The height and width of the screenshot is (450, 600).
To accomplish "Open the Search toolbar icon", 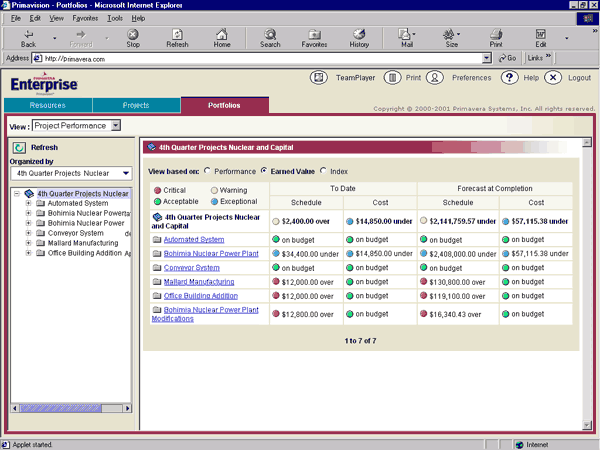I will click(x=270, y=34).
